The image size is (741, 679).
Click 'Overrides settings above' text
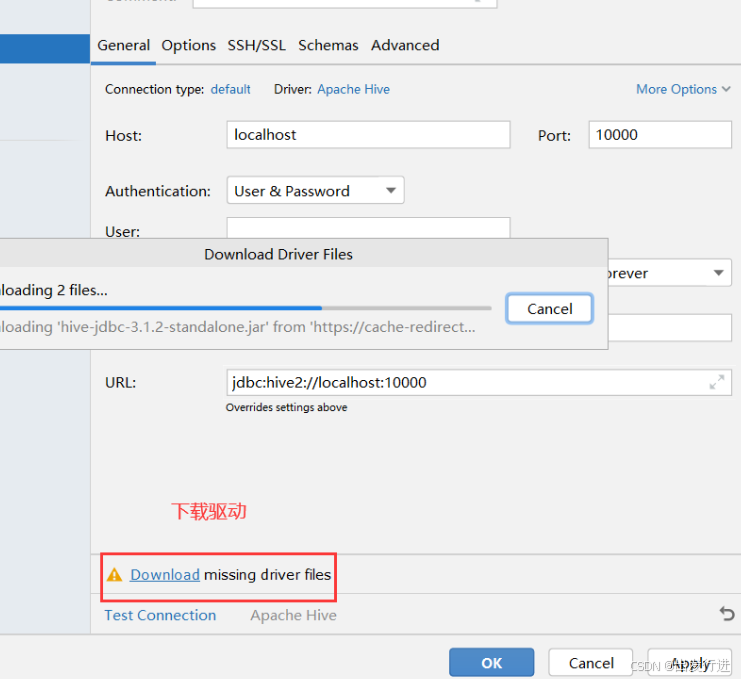286,407
